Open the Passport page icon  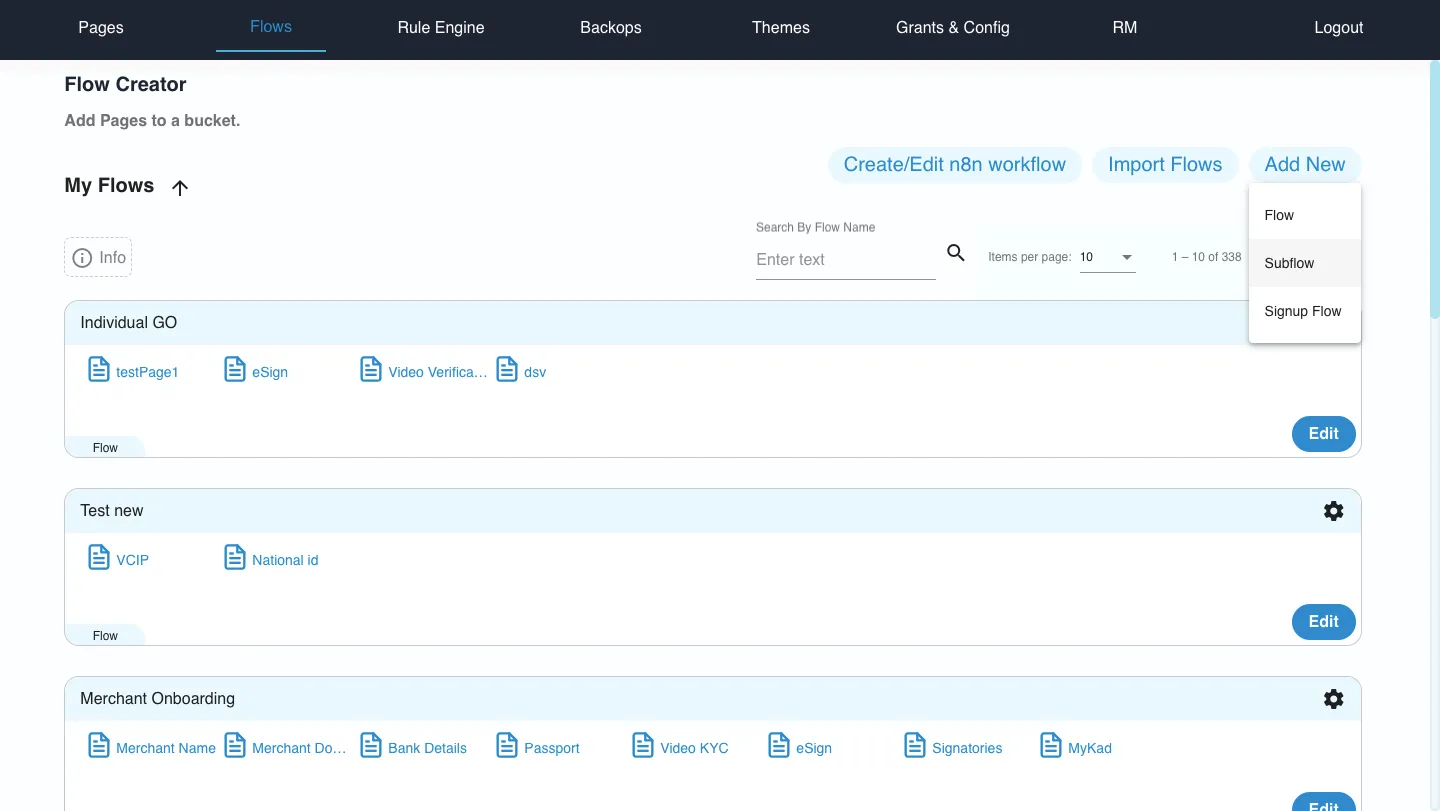pos(507,746)
